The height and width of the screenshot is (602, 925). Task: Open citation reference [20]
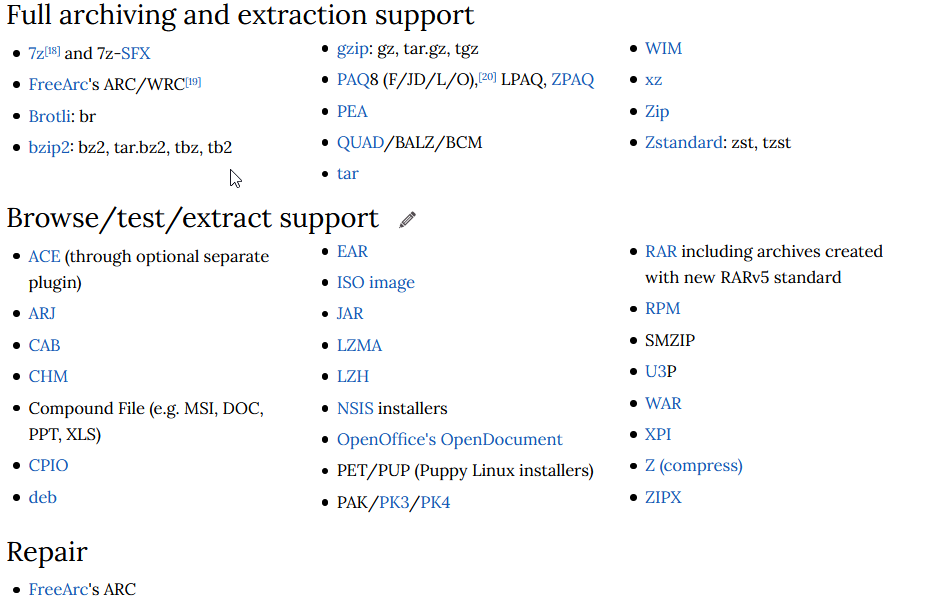click(487, 77)
